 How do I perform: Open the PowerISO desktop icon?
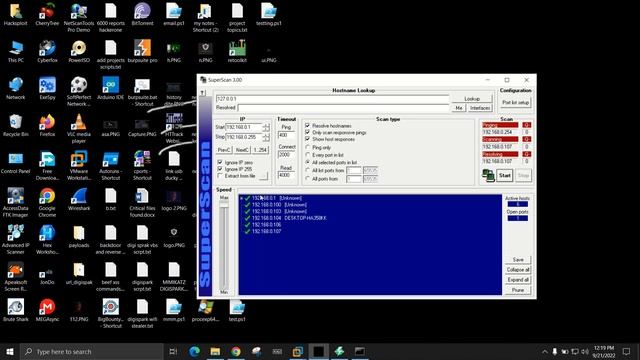click(79, 51)
